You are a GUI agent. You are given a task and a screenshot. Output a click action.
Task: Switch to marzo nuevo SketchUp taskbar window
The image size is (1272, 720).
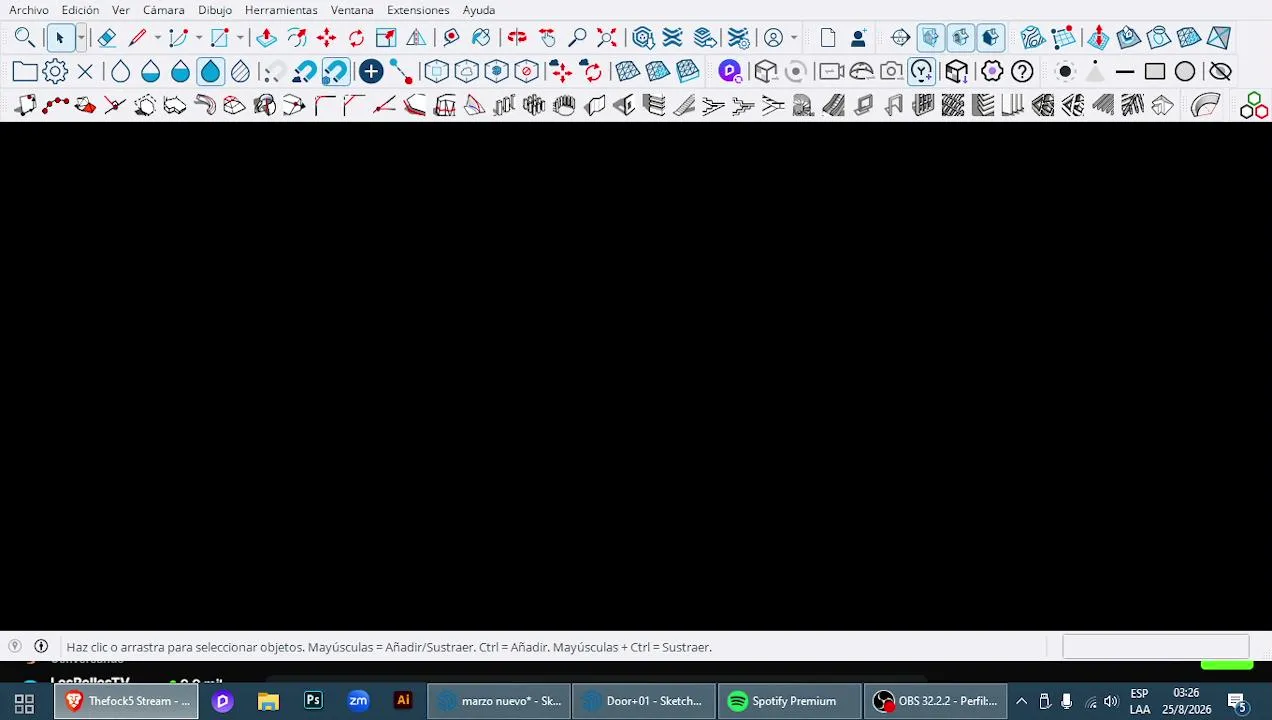click(x=500, y=701)
